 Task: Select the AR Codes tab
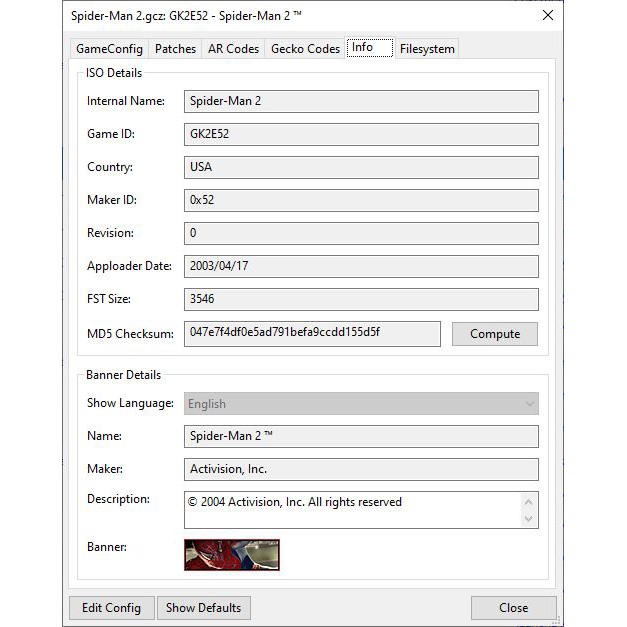tap(233, 49)
